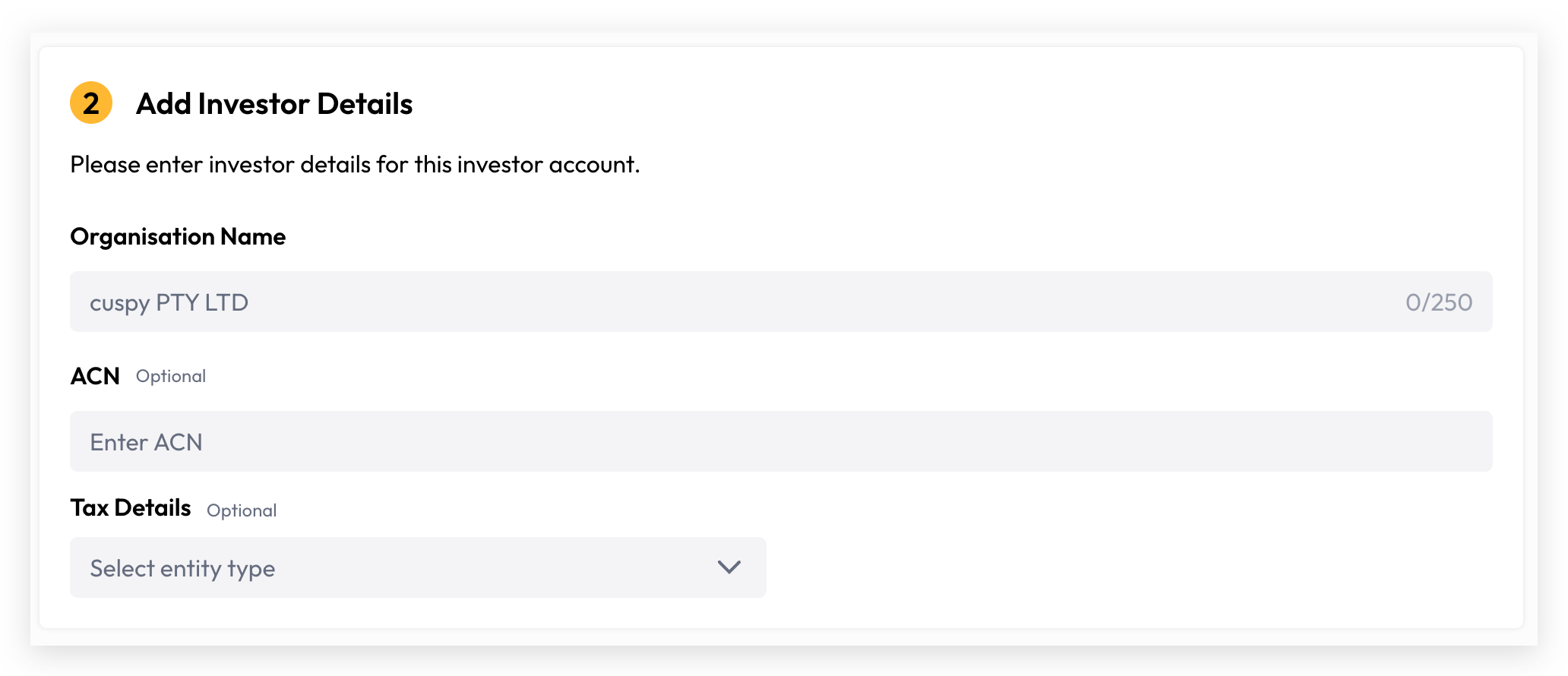Viewport: 1568px width, 676px height.
Task: Open the Select entity type dropdown
Action: tap(418, 567)
